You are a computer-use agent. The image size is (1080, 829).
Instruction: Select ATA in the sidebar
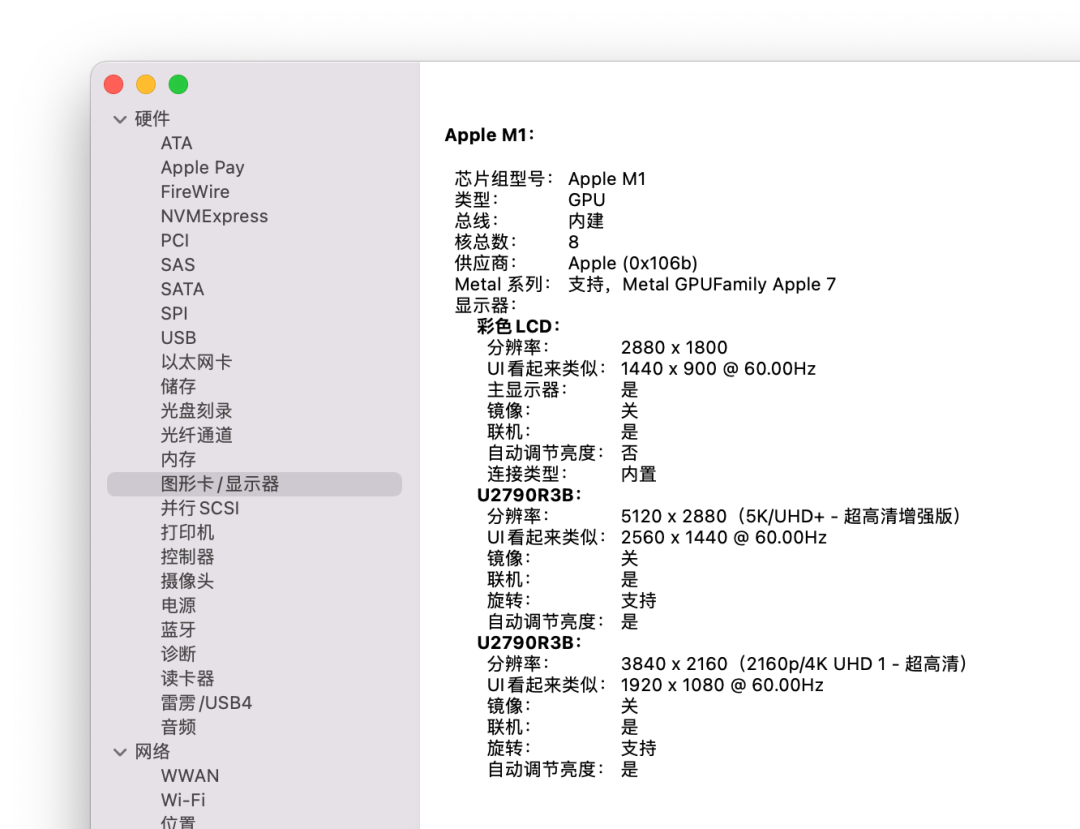coord(176,143)
